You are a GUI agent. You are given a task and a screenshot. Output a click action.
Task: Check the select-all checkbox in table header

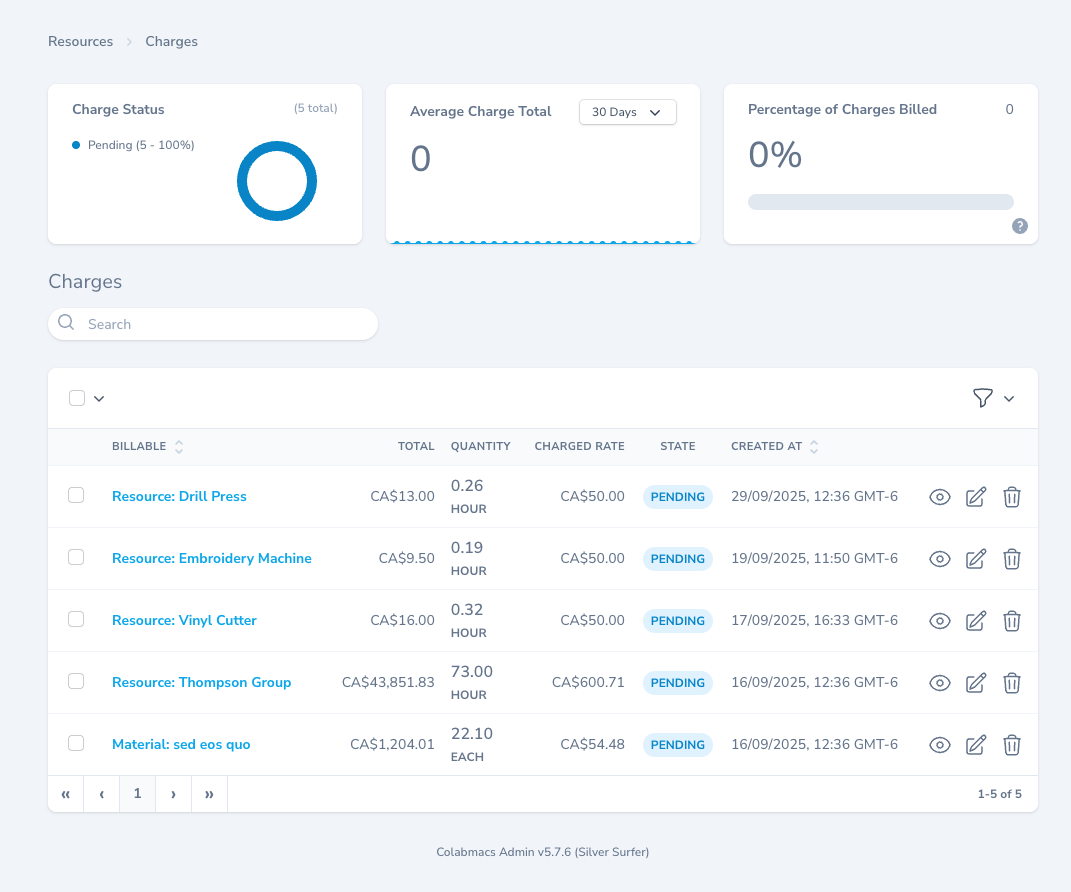point(77,398)
